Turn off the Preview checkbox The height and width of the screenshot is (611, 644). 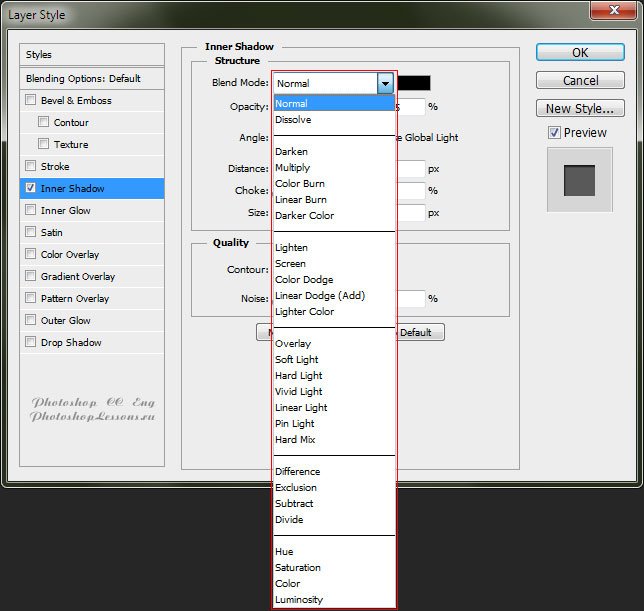point(554,133)
